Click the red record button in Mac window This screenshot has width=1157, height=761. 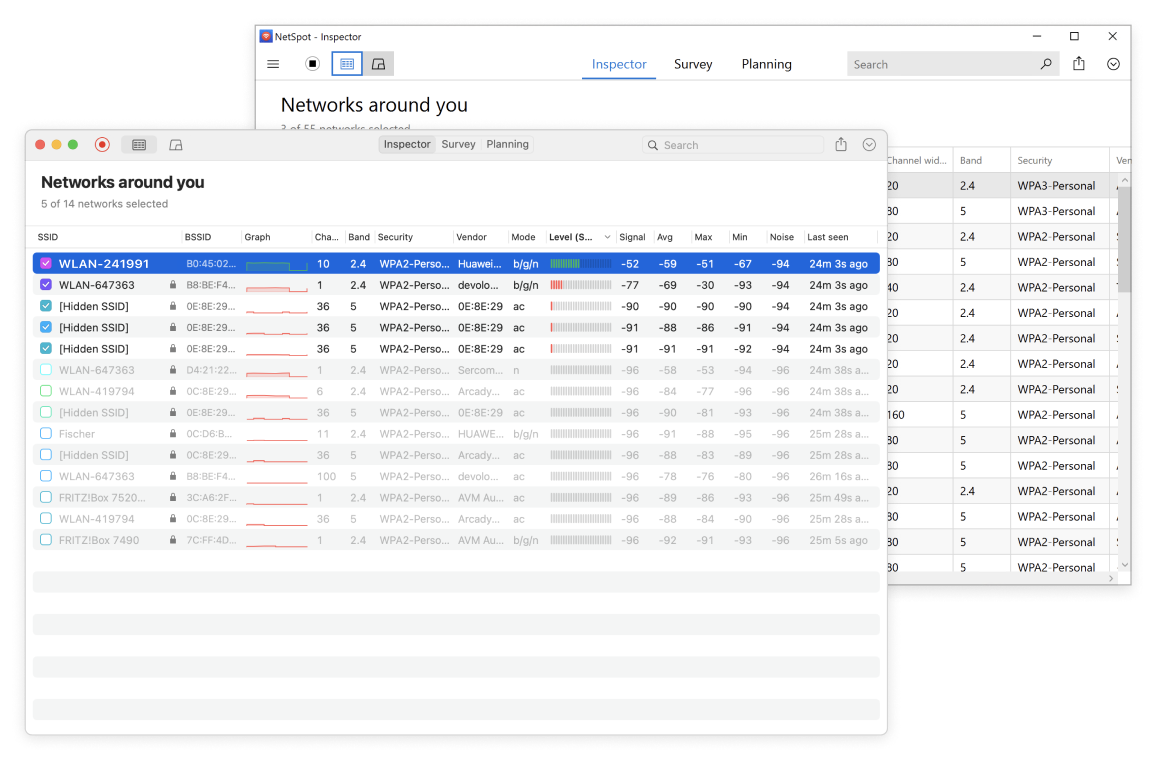[102, 145]
